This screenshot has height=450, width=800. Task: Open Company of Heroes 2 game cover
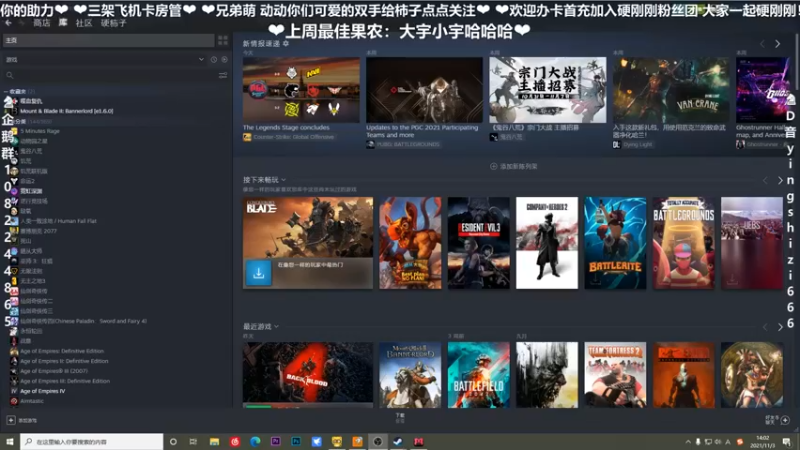547,243
